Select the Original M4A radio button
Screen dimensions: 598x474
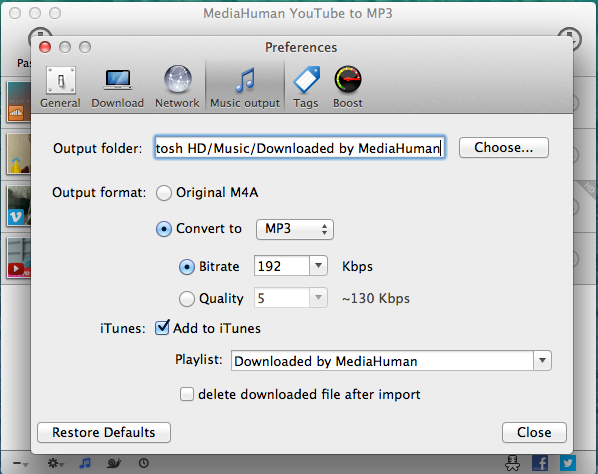coord(164,193)
